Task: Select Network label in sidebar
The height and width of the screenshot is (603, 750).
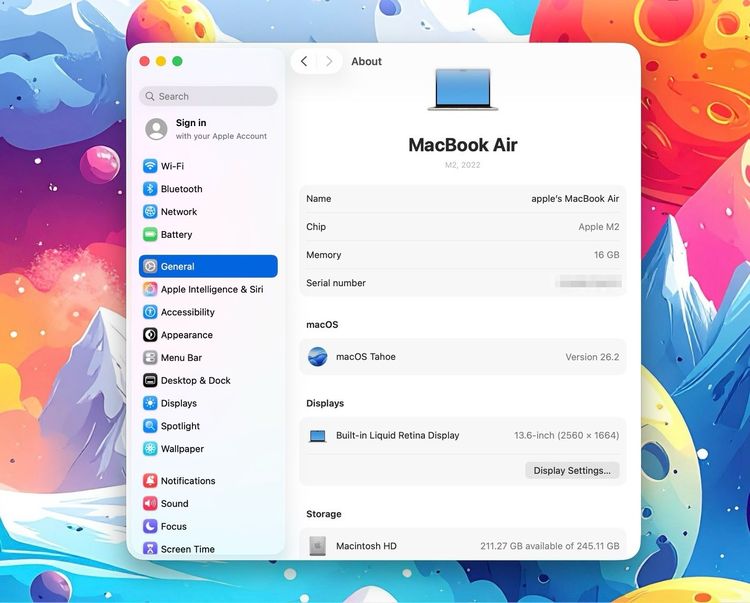Action: click(179, 211)
